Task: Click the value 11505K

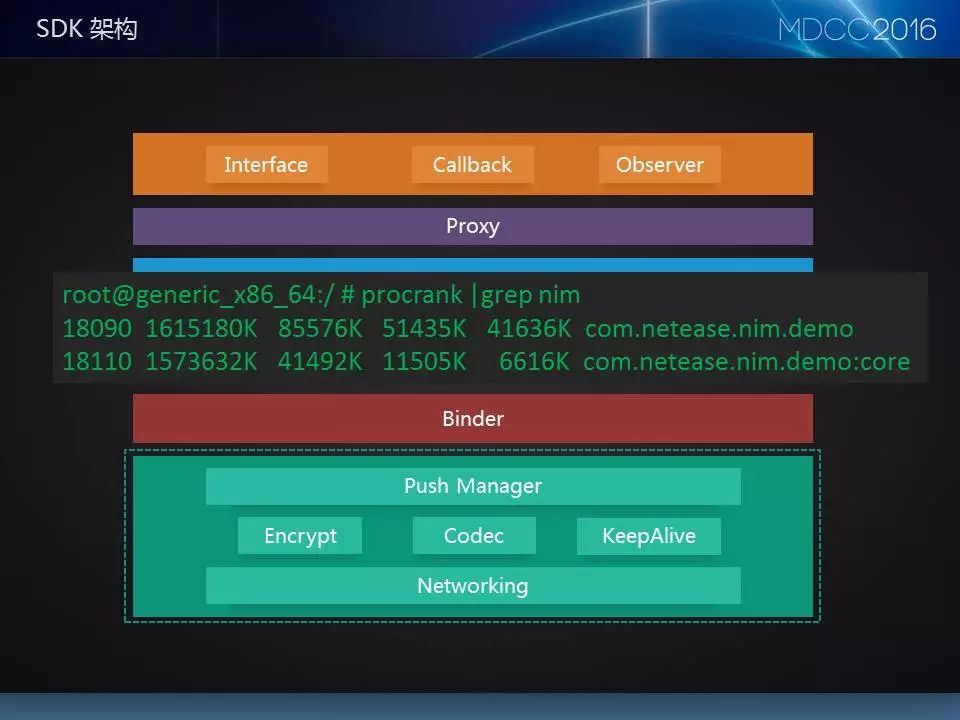Action: 424,361
